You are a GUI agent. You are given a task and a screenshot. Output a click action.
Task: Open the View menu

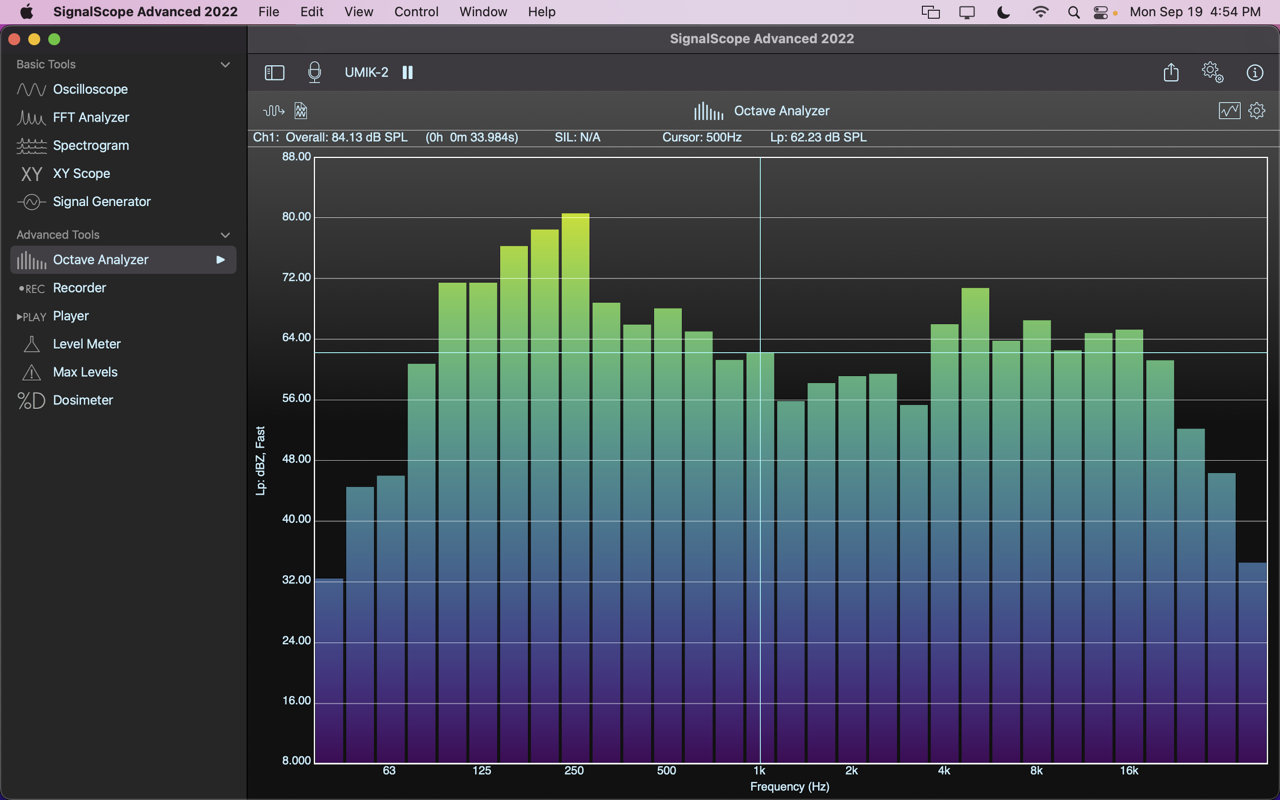[358, 12]
